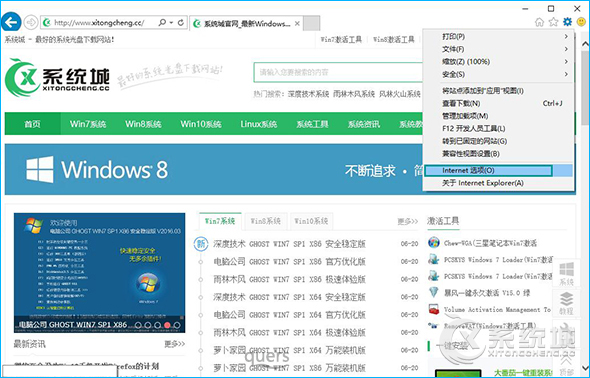Select 转到已固定的网站(G) menu item
590x378 pixels.
[x=499, y=141]
